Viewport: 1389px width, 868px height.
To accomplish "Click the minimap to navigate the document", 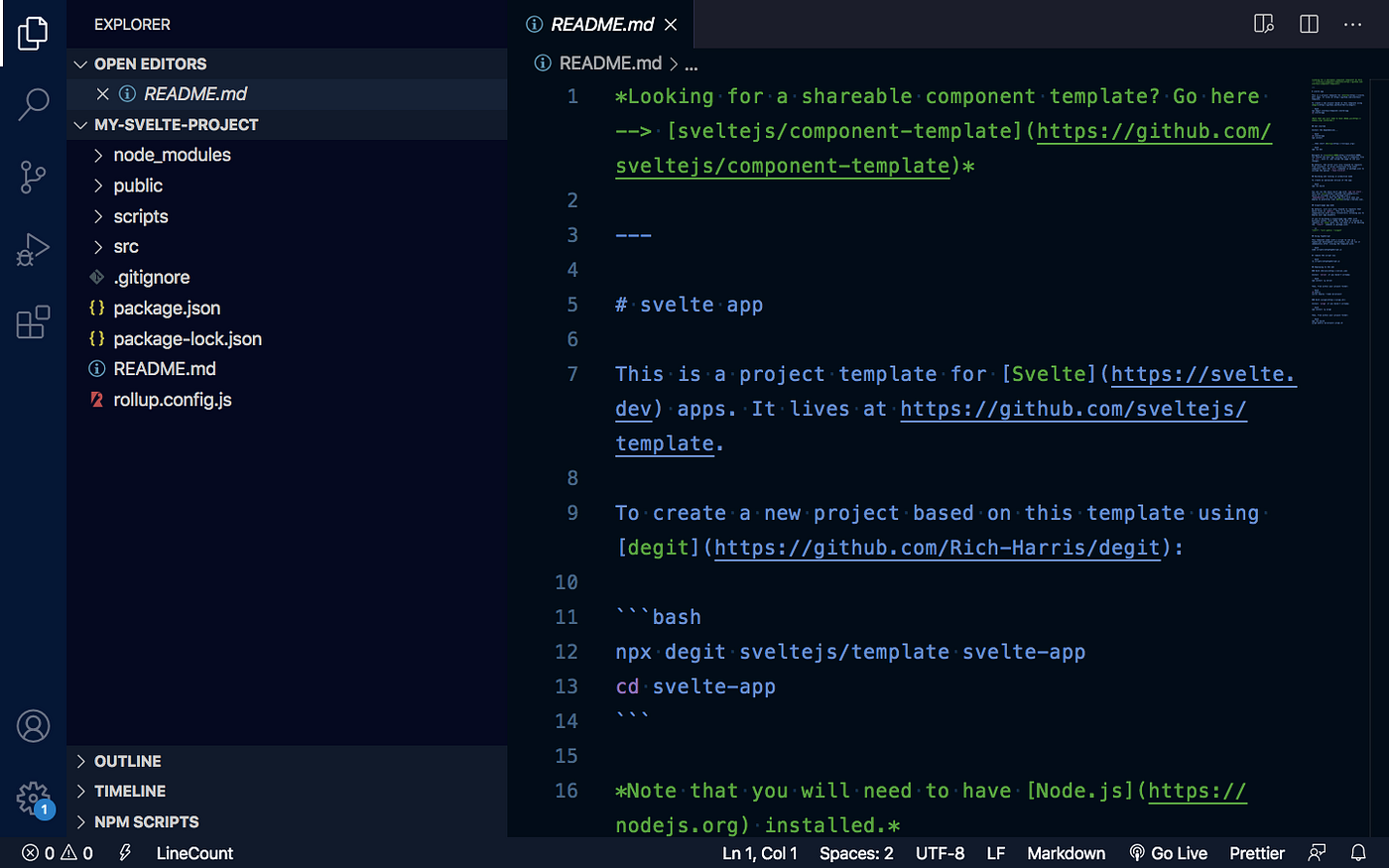I will click(1337, 198).
